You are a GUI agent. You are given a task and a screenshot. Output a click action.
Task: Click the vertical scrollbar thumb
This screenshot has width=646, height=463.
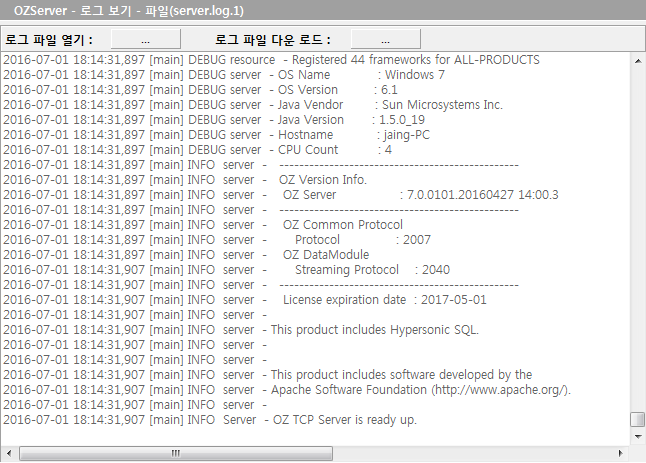coord(638,419)
